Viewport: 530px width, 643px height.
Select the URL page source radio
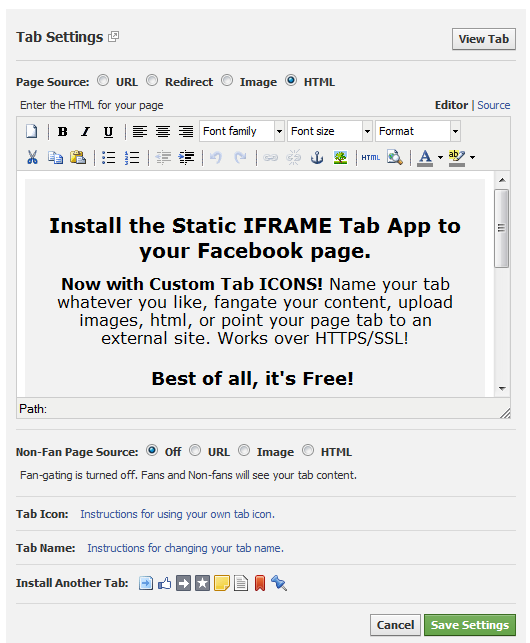(103, 80)
